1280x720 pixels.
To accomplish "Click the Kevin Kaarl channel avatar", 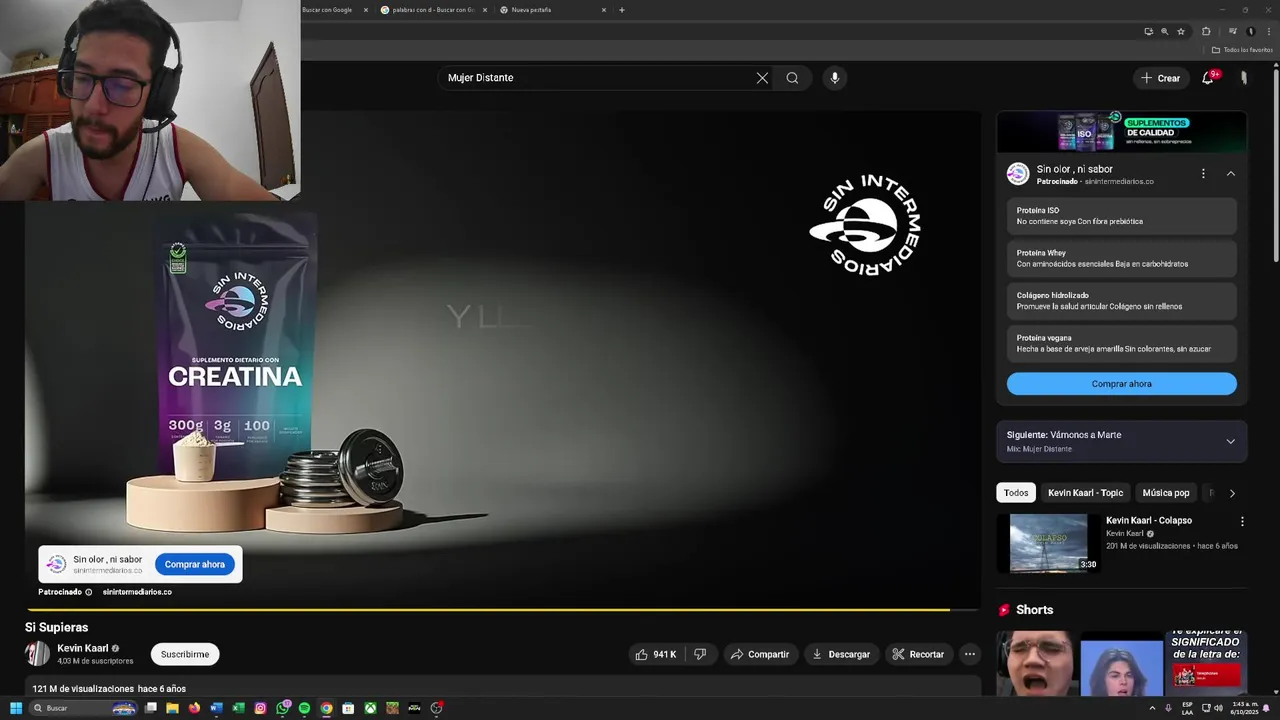I will pyautogui.click(x=37, y=654).
